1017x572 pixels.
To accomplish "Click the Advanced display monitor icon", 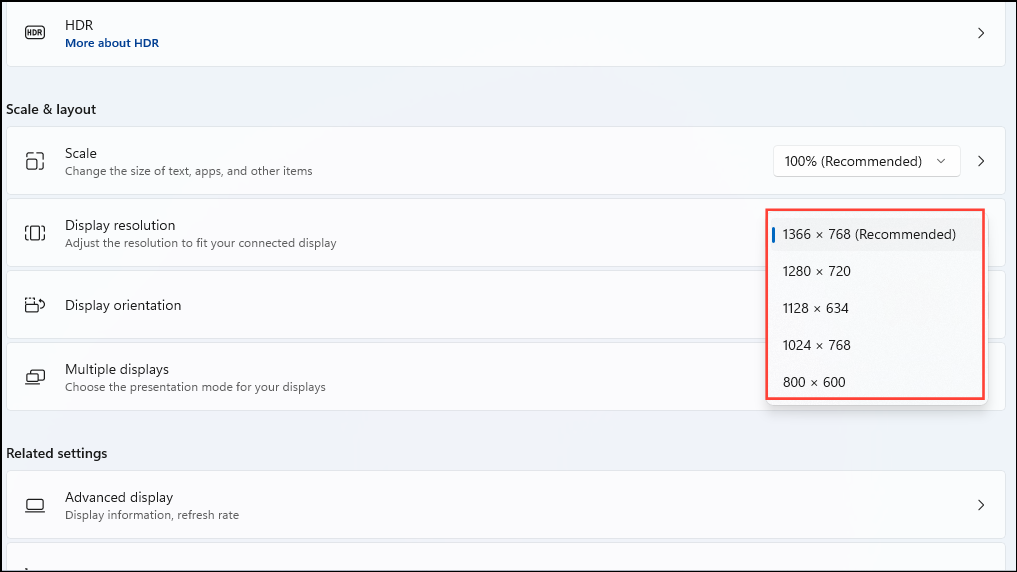I will [35, 505].
